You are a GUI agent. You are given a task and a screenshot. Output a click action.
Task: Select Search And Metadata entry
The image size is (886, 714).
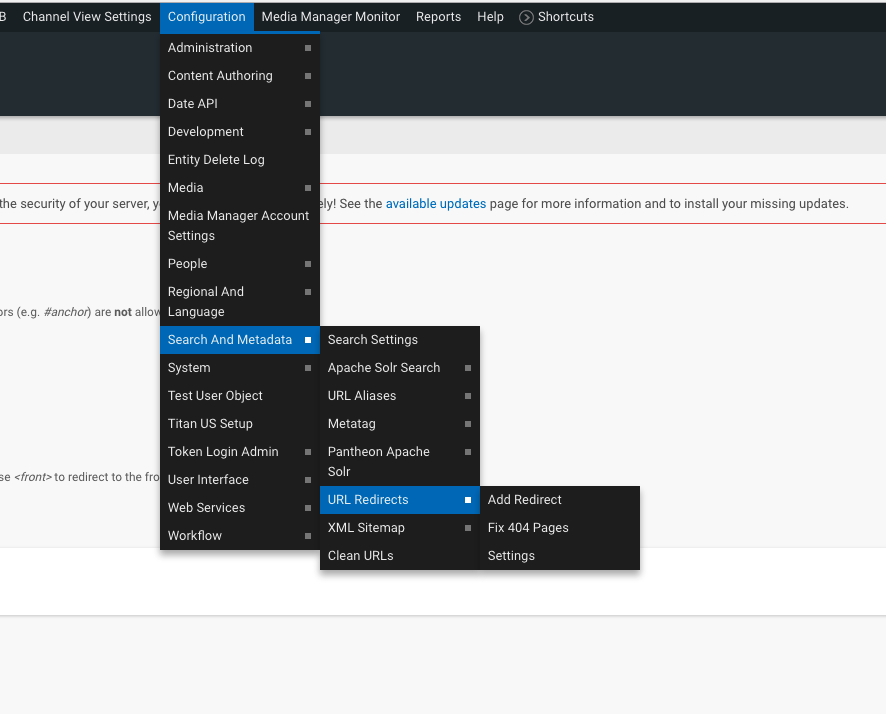pos(240,340)
